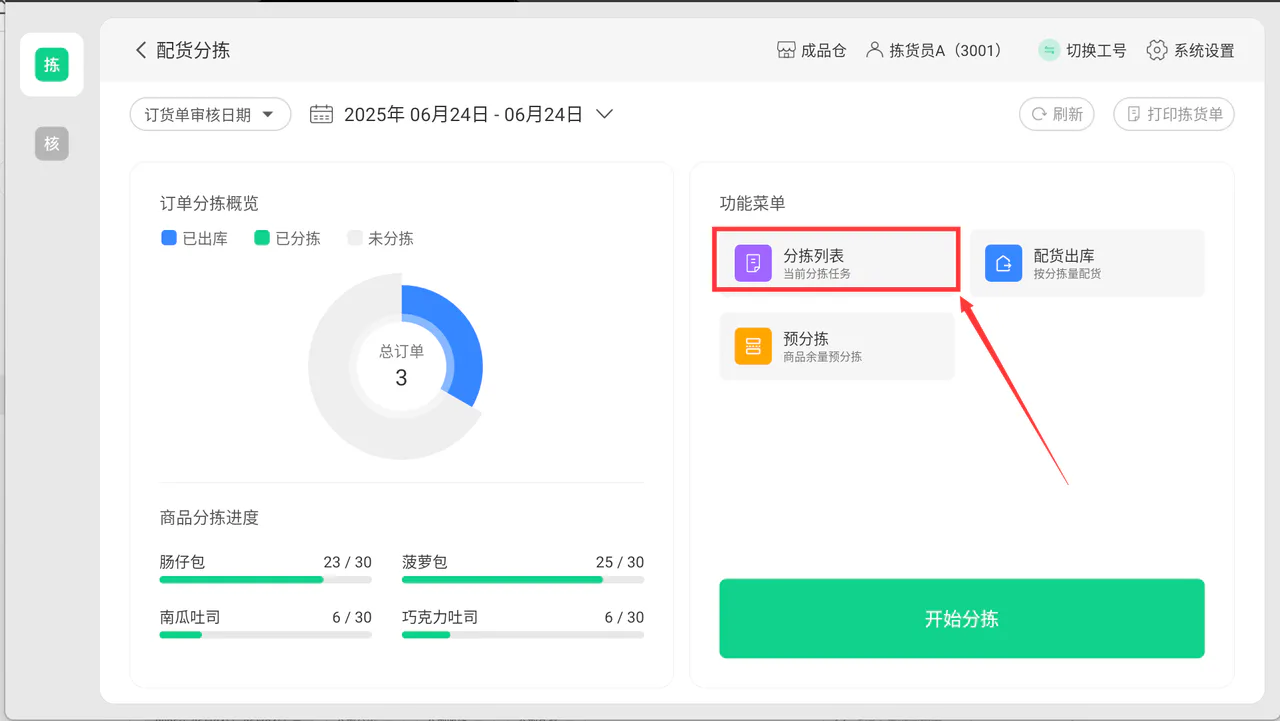Toggle the 未分拣 legend item

pos(380,238)
